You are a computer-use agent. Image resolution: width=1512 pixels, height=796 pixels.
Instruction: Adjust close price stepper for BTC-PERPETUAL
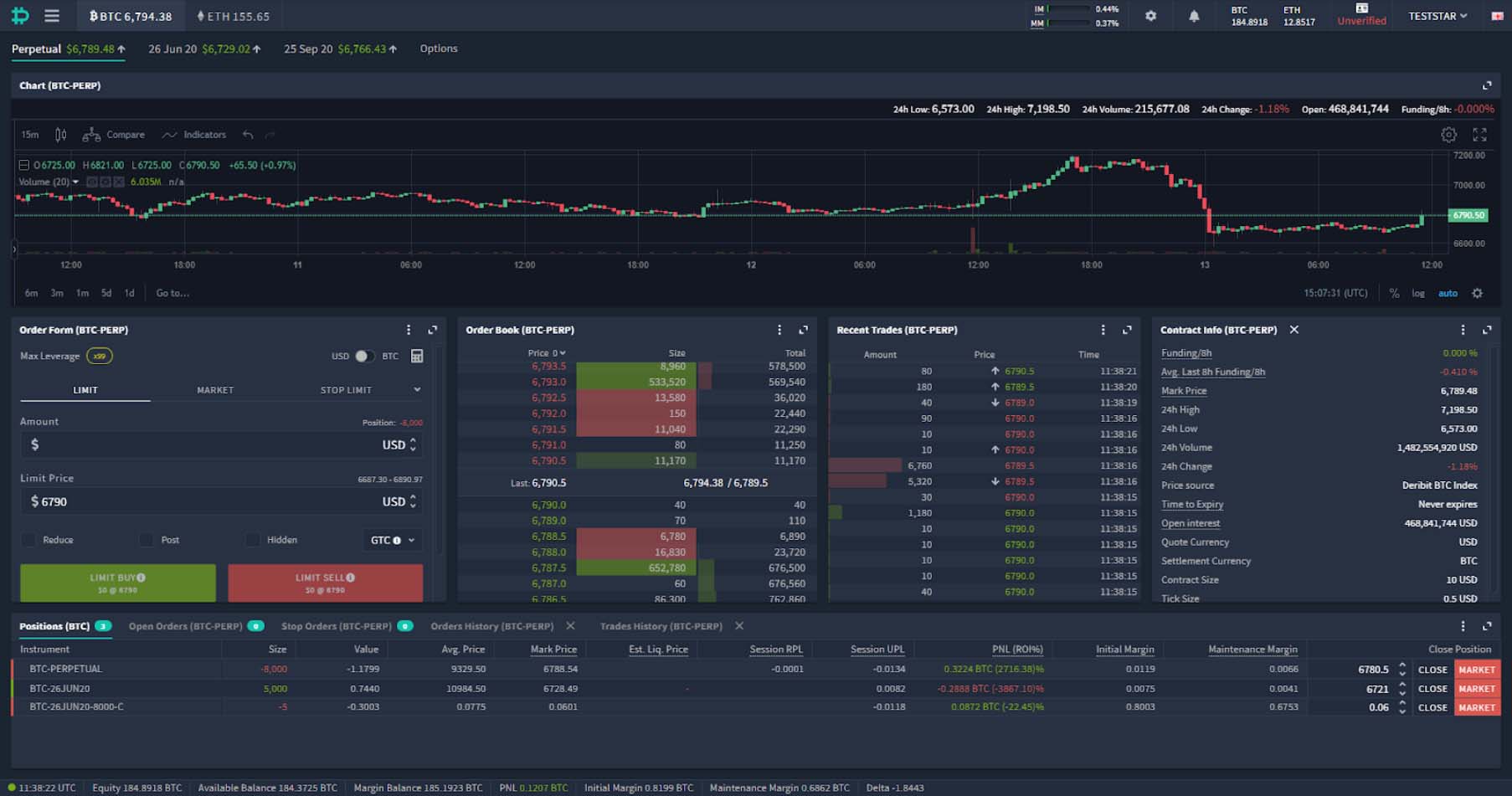click(x=1402, y=669)
